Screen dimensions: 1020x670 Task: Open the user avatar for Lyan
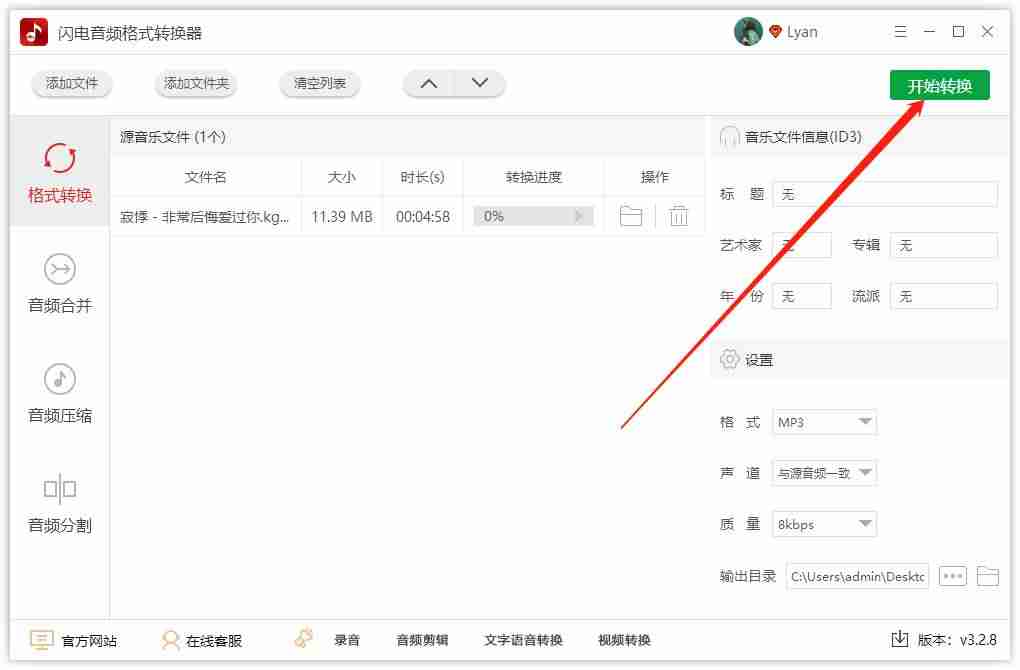click(x=748, y=31)
